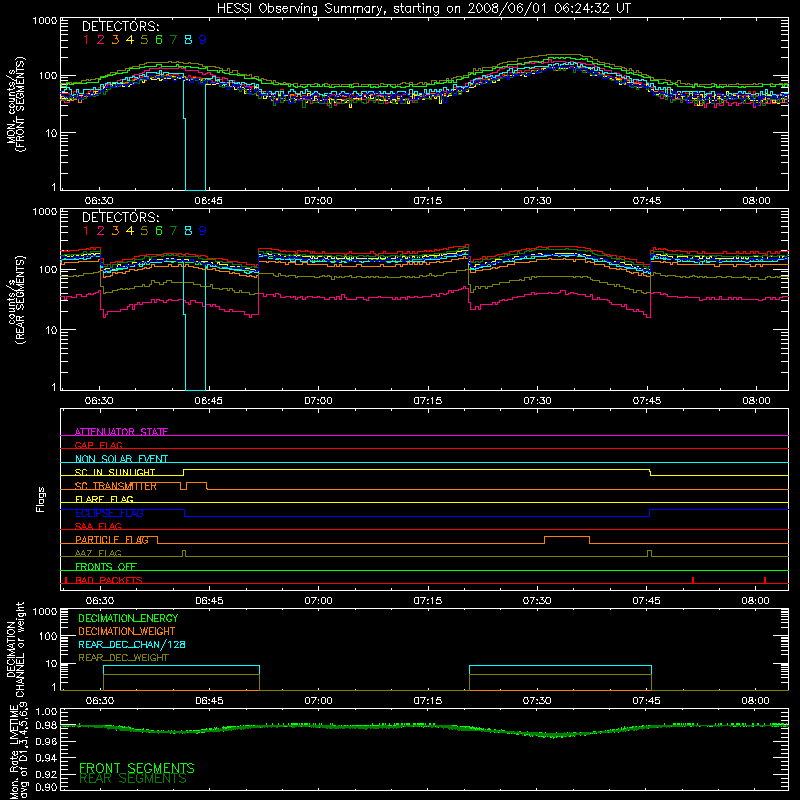Screen dimensions: 800x800
Task: Click the HESSI Observing Summary title text
Action: (423, 9)
